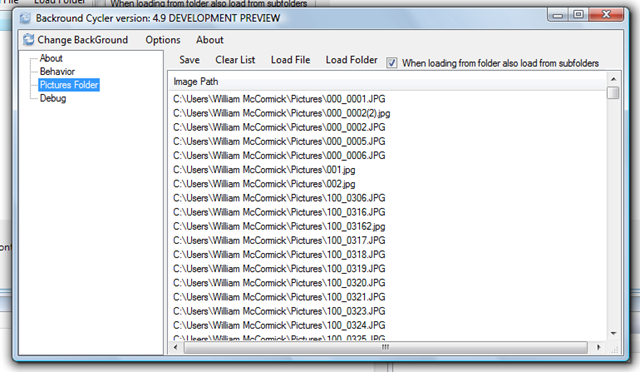Select Debug in the tree panel

53,98
